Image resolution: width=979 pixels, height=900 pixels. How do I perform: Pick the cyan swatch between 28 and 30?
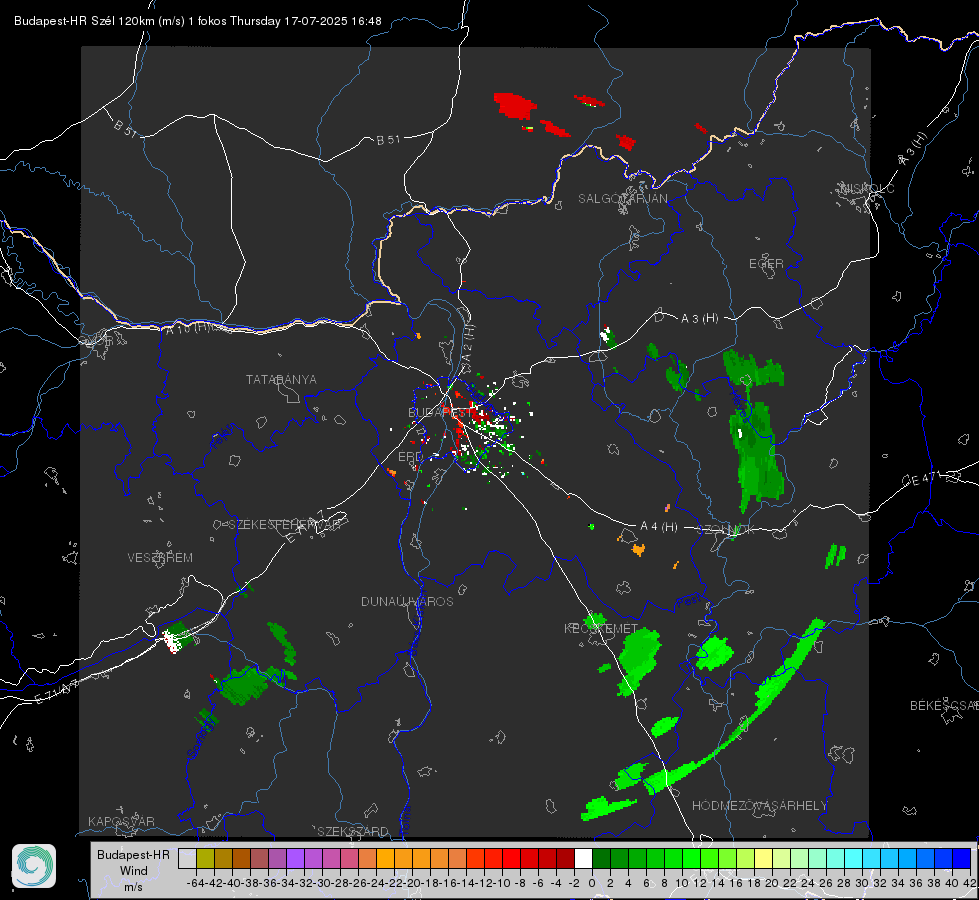click(854, 858)
